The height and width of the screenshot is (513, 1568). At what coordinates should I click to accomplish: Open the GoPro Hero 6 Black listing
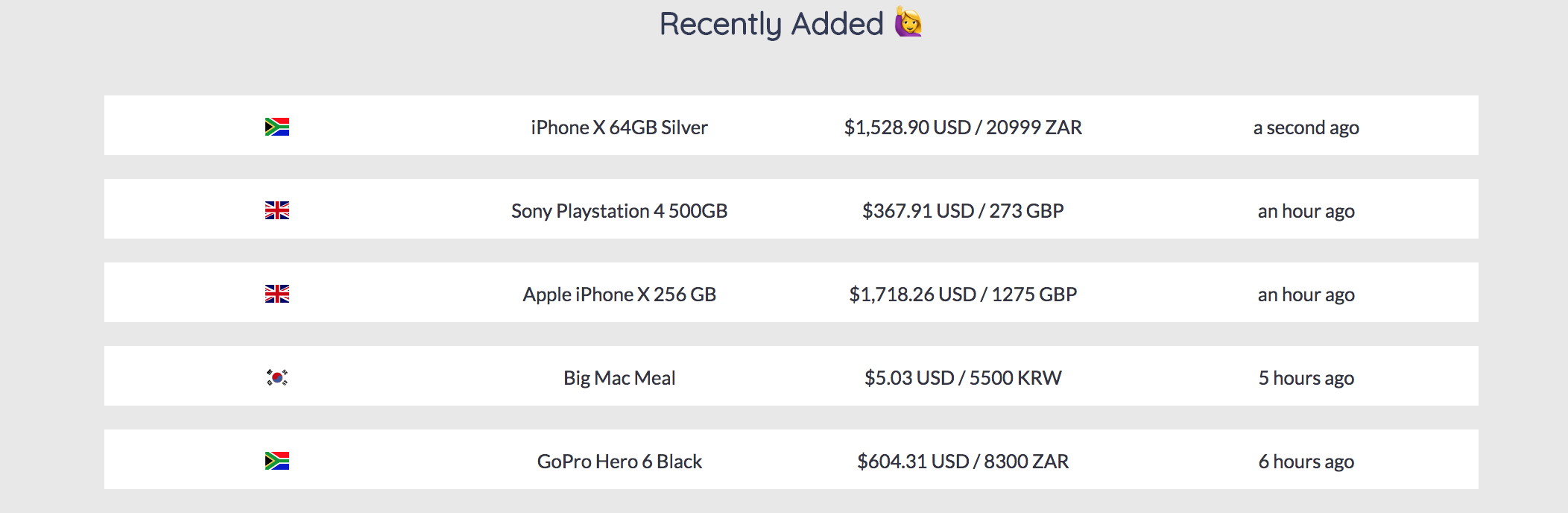(621, 462)
